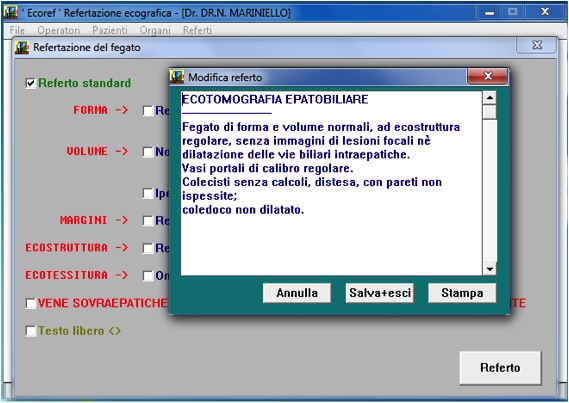569x403 pixels.
Task: Open the Organi menu
Action: pyautogui.click(x=155, y=30)
